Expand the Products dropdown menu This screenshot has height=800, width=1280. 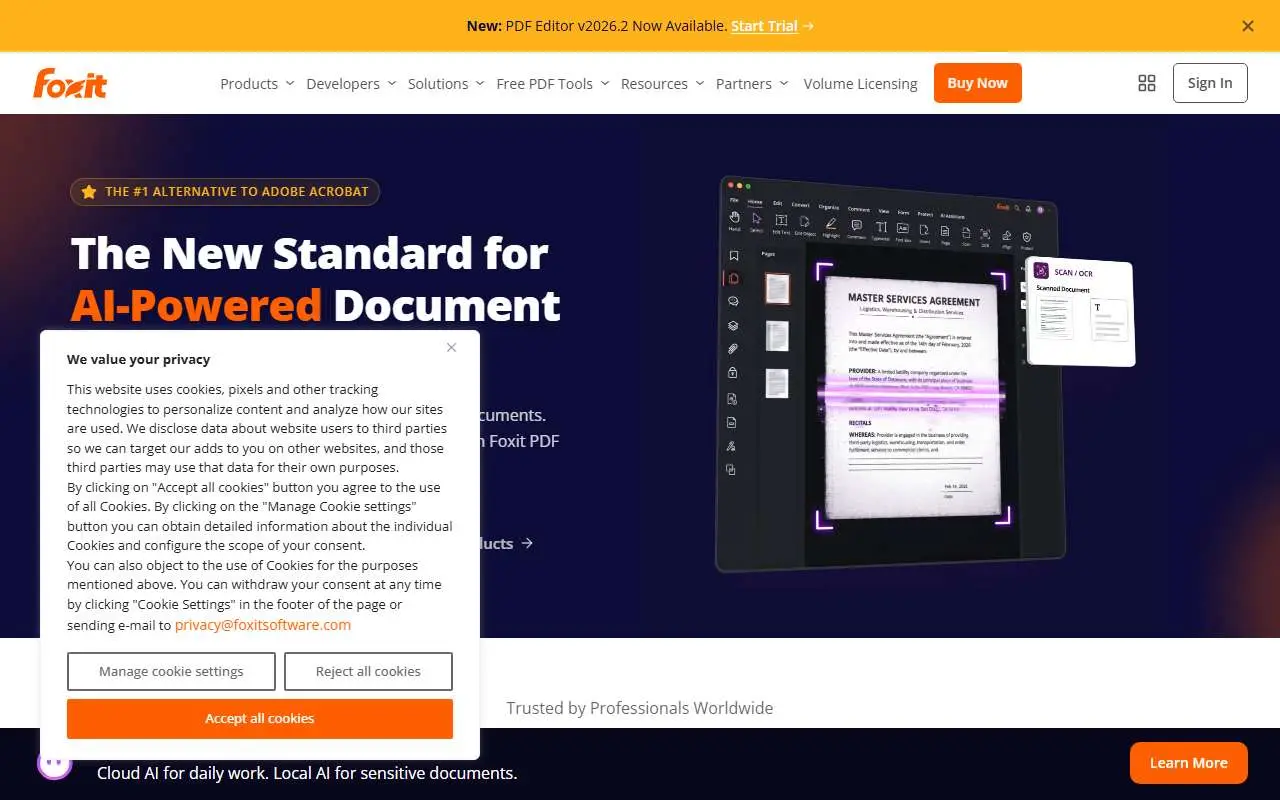point(257,84)
